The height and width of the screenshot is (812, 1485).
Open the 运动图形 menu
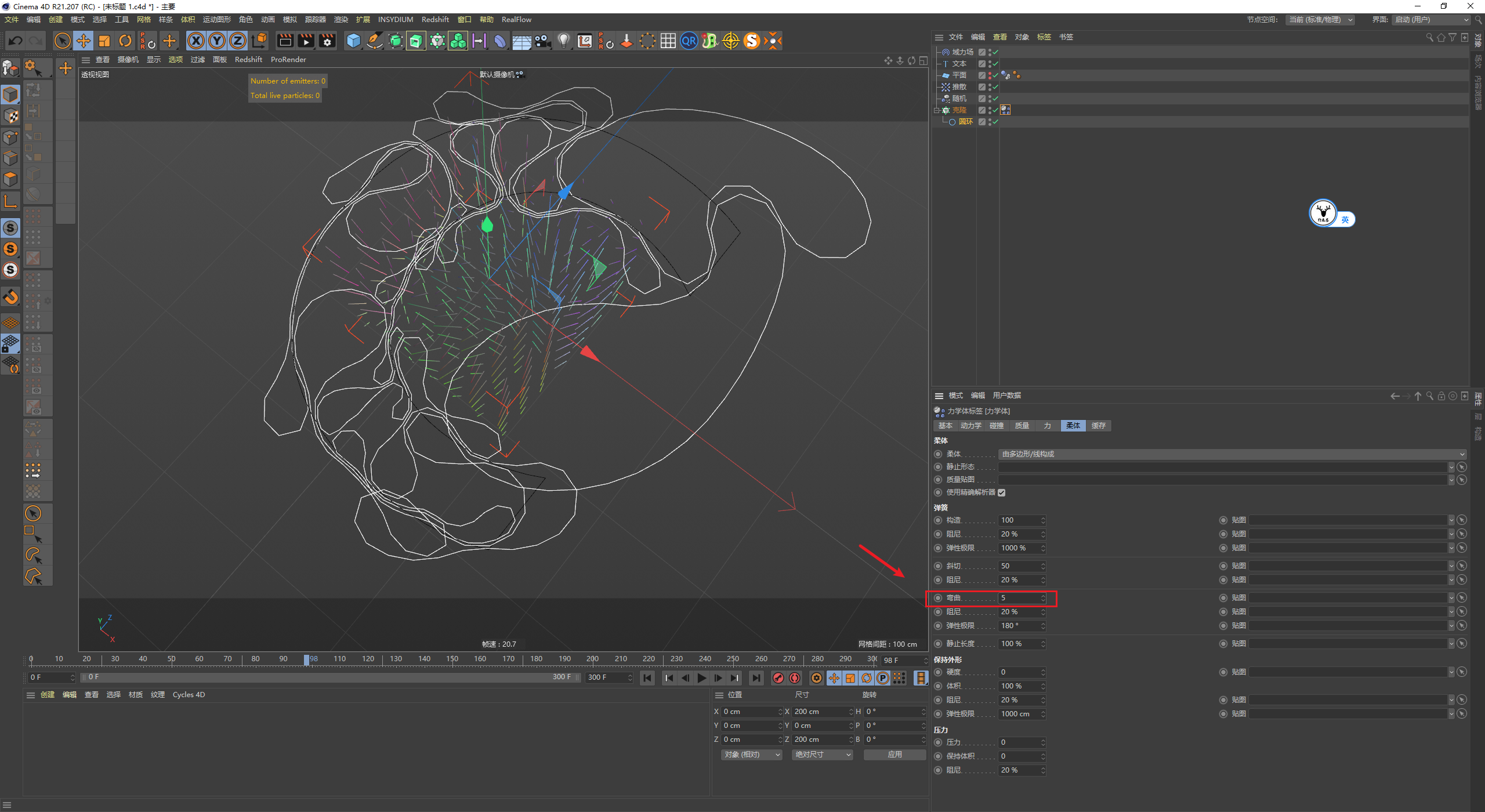click(x=216, y=20)
